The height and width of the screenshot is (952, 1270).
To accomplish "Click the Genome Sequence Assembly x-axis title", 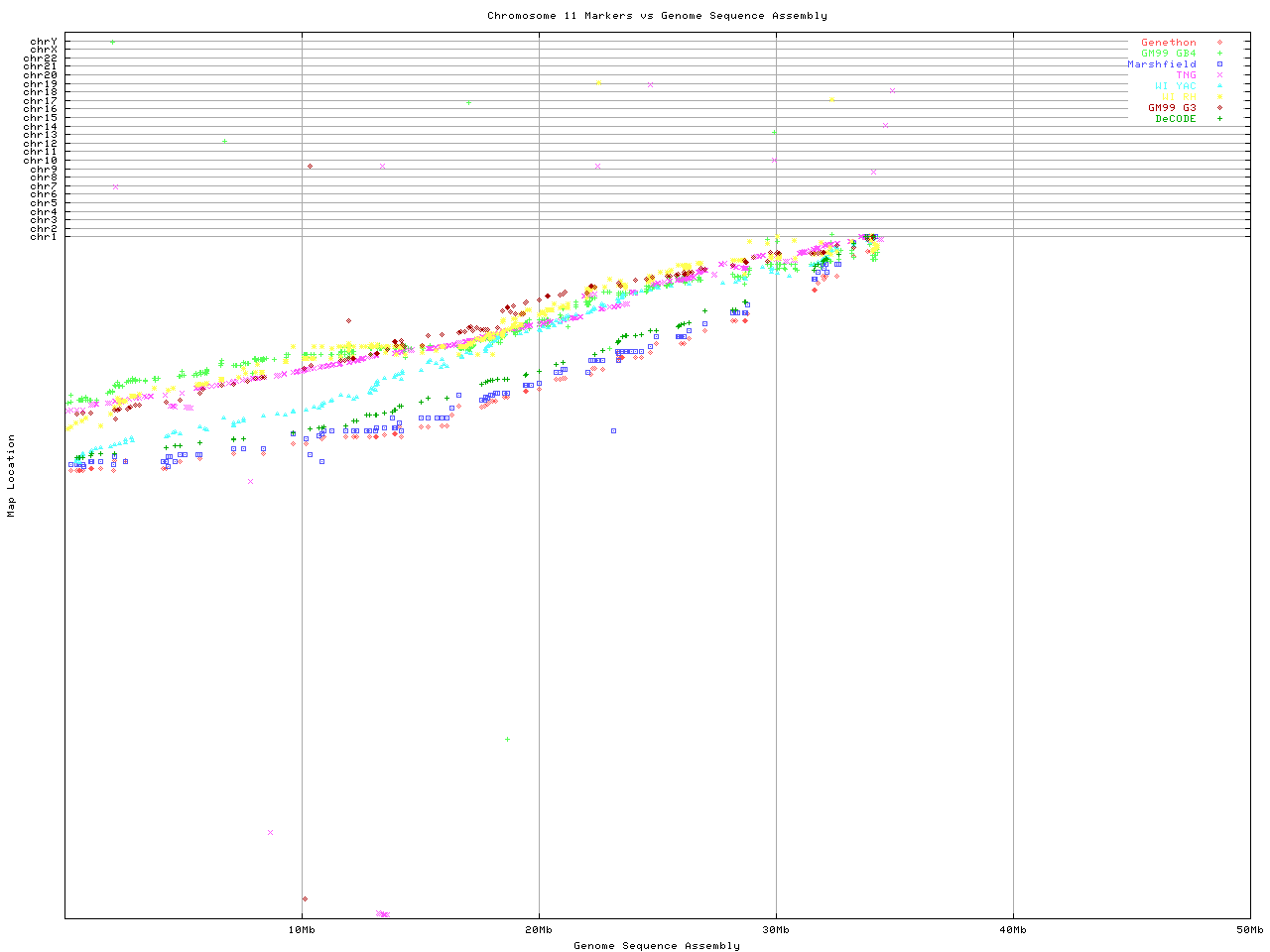I will pos(657,946).
